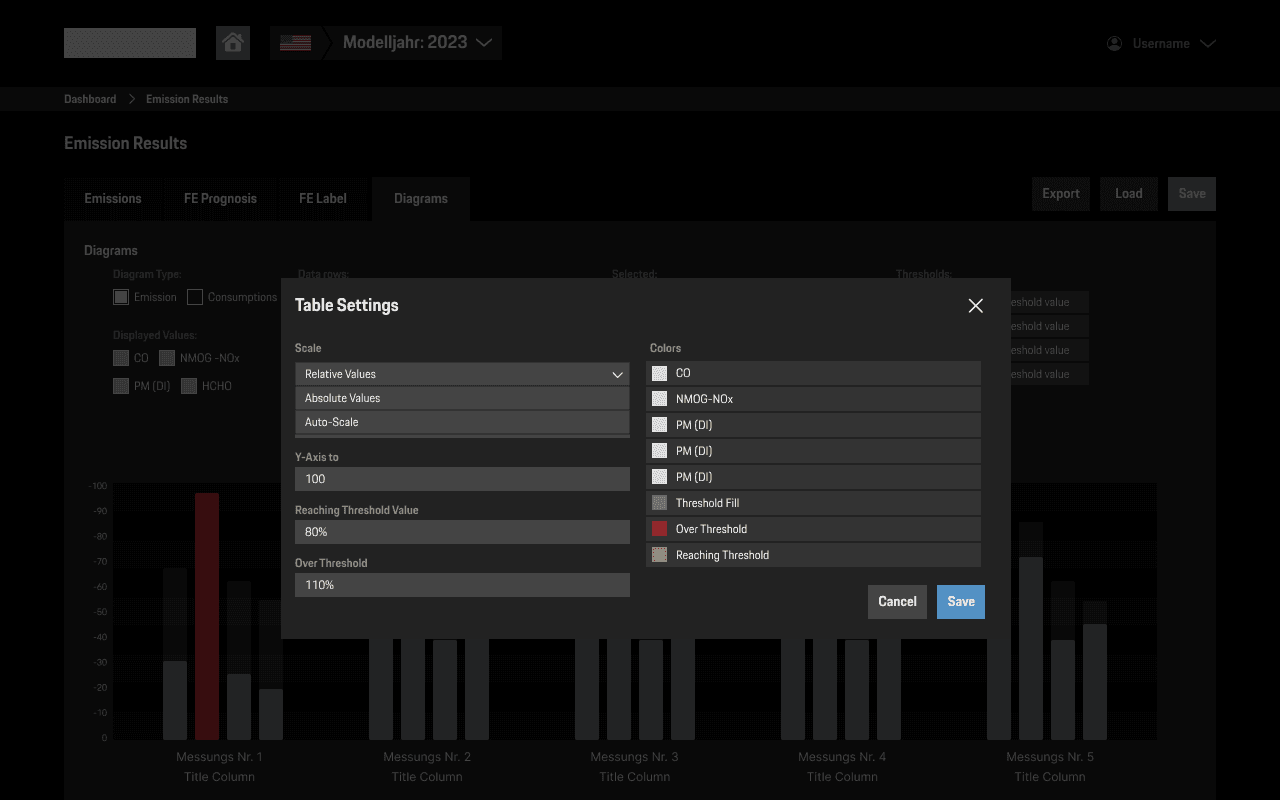Click the Cancel button in Table Settings
1280x800 pixels.
[x=897, y=601]
